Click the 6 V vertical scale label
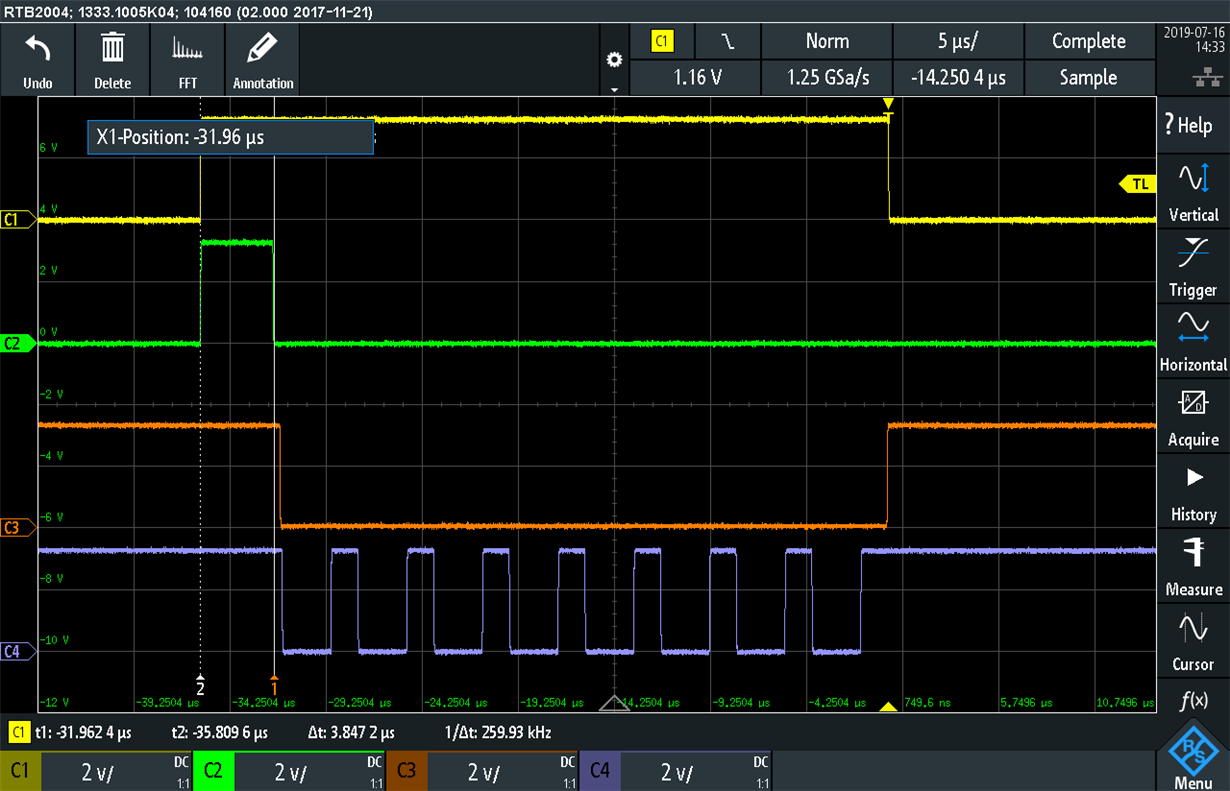The width and height of the screenshot is (1230, 791). point(50,147)
